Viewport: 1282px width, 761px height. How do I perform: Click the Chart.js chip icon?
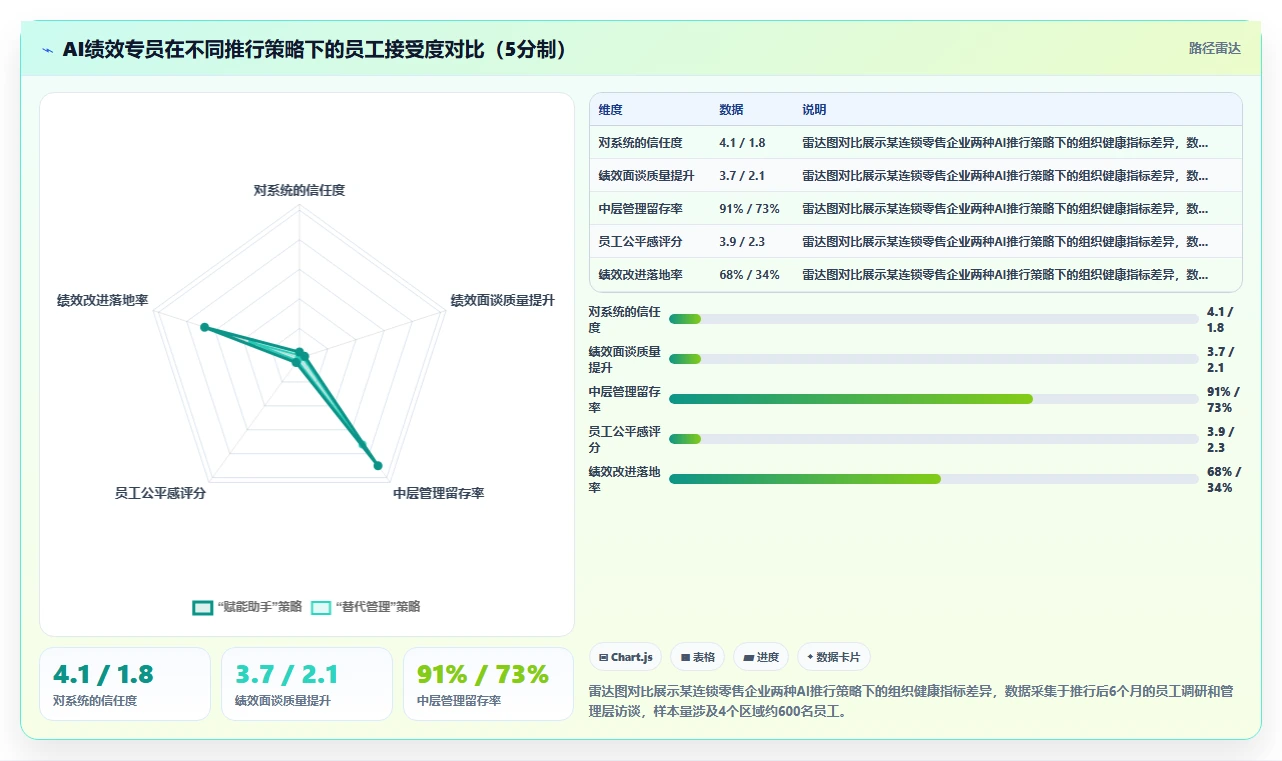[603, 658]
